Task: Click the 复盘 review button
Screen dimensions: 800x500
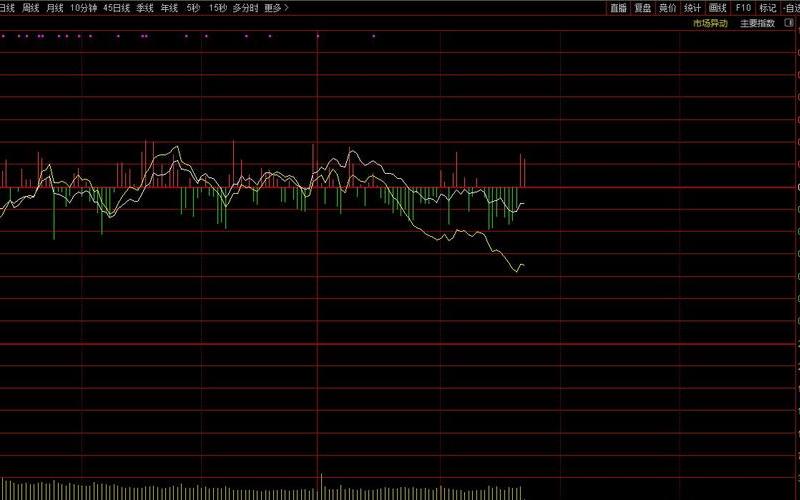Action: (642, 7)
